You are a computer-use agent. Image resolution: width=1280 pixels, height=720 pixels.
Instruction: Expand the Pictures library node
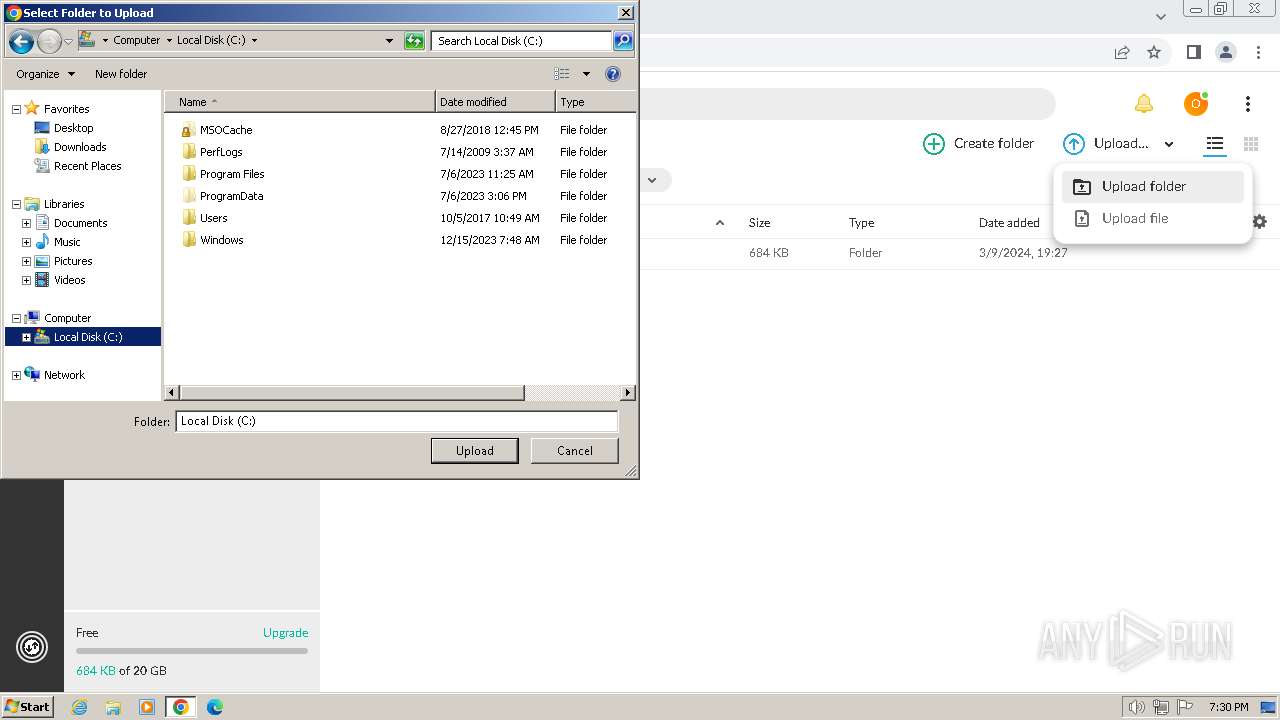(26, 261)
